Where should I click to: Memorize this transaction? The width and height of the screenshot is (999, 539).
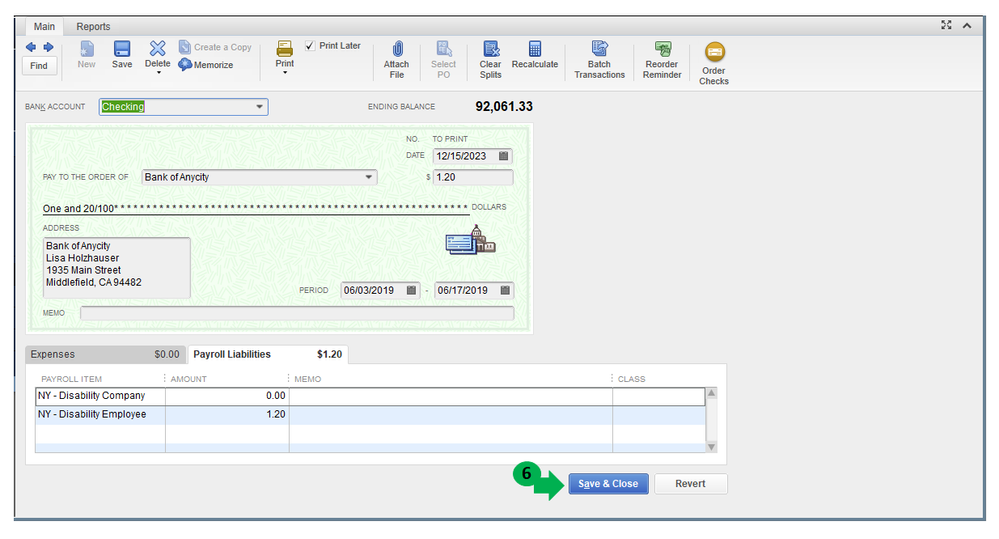[206, 65]
